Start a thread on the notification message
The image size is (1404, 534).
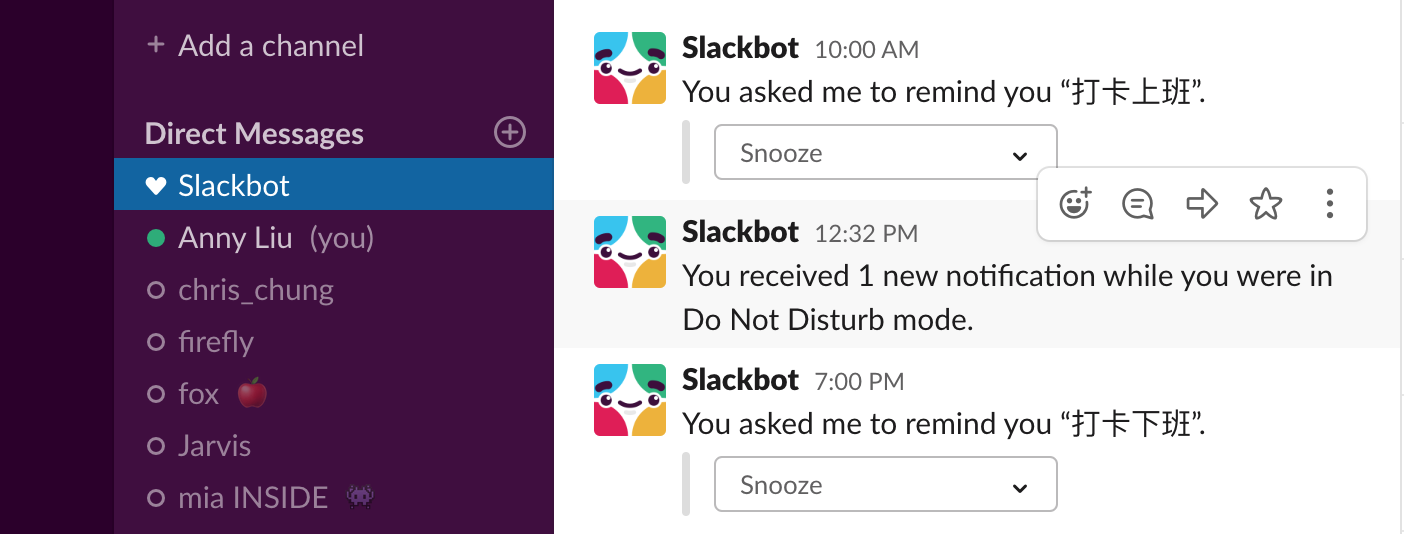[1138, 204]
